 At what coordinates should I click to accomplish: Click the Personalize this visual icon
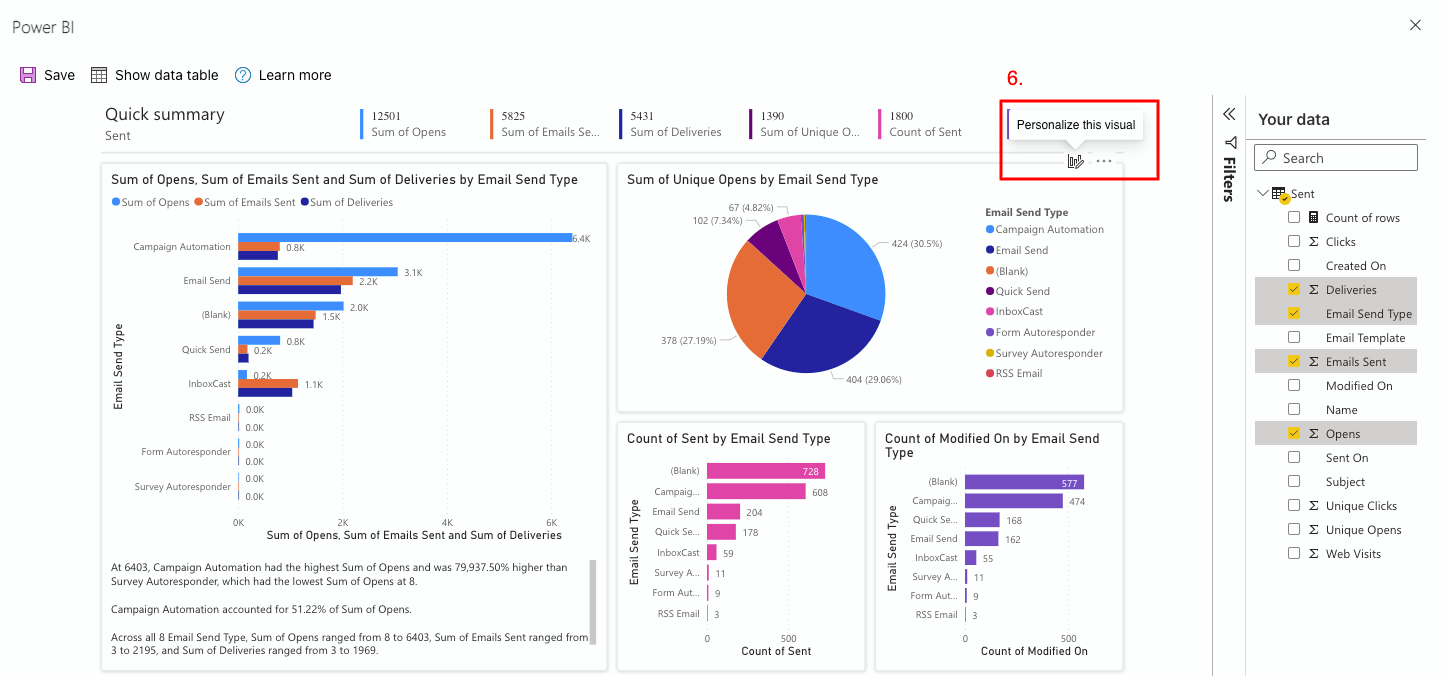(1075, 161)
